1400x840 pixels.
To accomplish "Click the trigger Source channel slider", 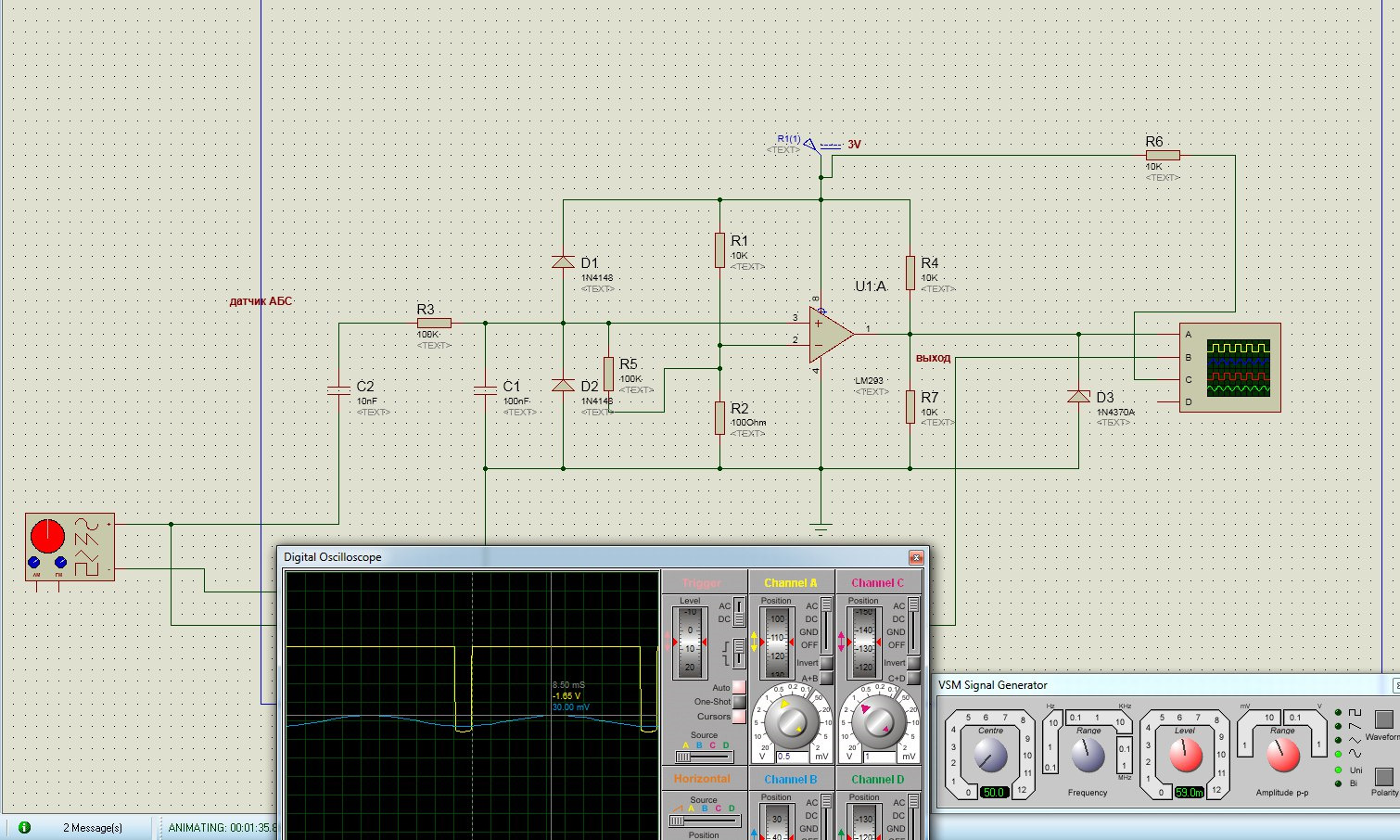I will click(x=705, y=757).
